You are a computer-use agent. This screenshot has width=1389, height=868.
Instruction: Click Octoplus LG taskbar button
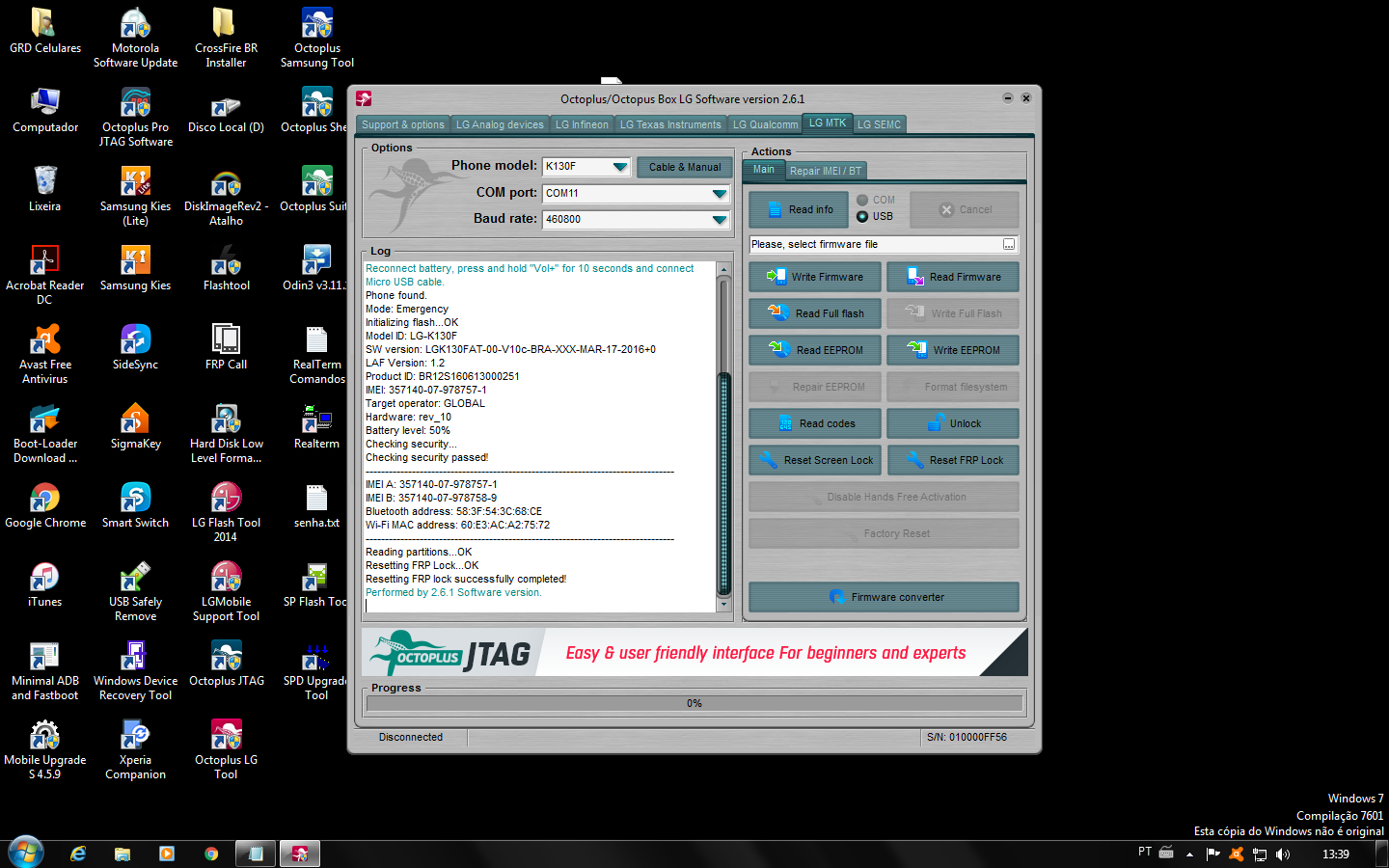(300, 854)
